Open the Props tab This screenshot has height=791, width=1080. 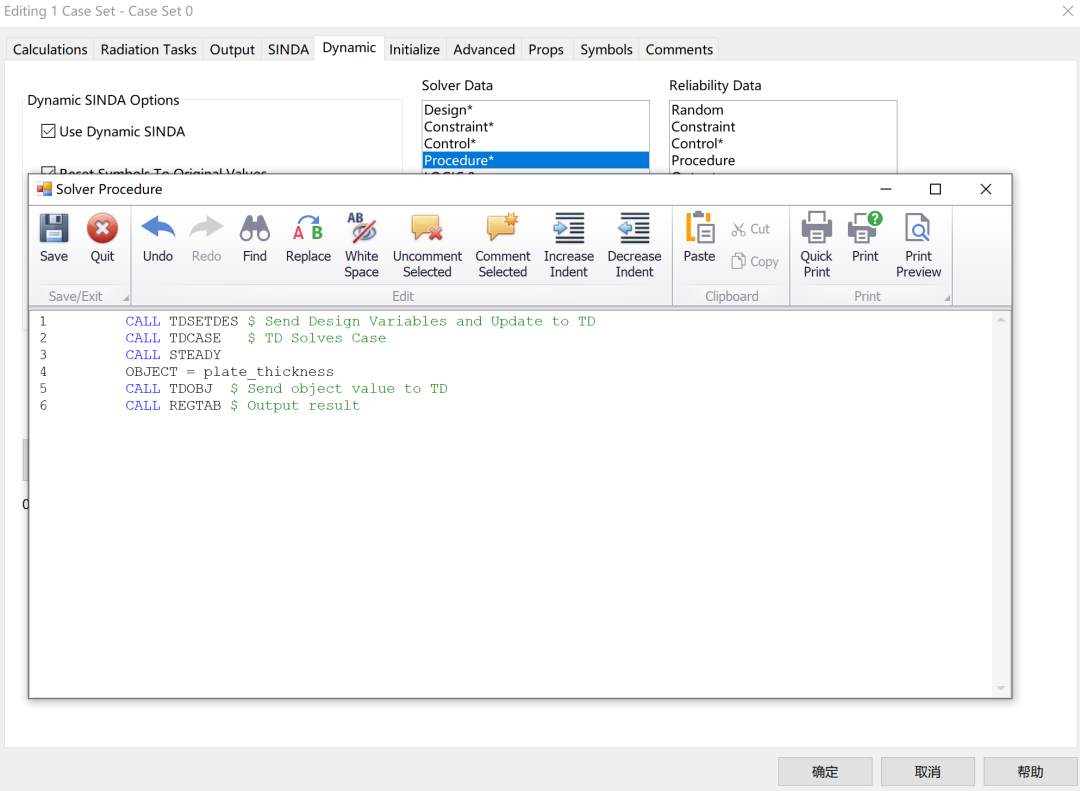click(546, 50)
